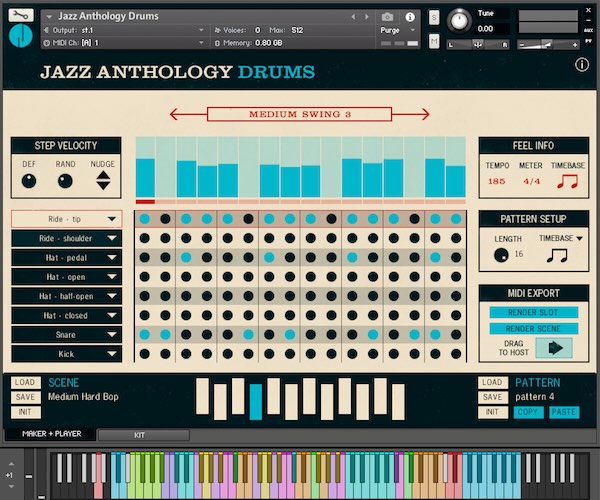The height and width of the screenshot is (500, 600).
Task: Toggle last step of Hat closed row
Action: click(456, 315)
